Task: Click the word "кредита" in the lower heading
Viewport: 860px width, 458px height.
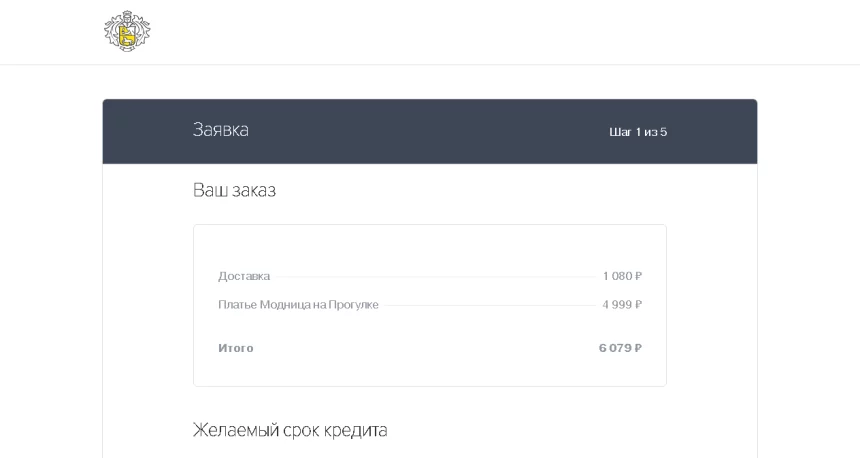Action: 357,430
